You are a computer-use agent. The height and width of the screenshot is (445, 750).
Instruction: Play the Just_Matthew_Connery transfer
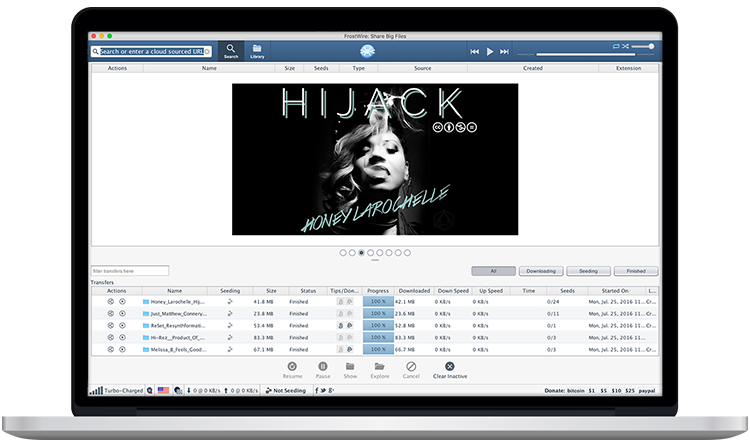click(122, 313)
